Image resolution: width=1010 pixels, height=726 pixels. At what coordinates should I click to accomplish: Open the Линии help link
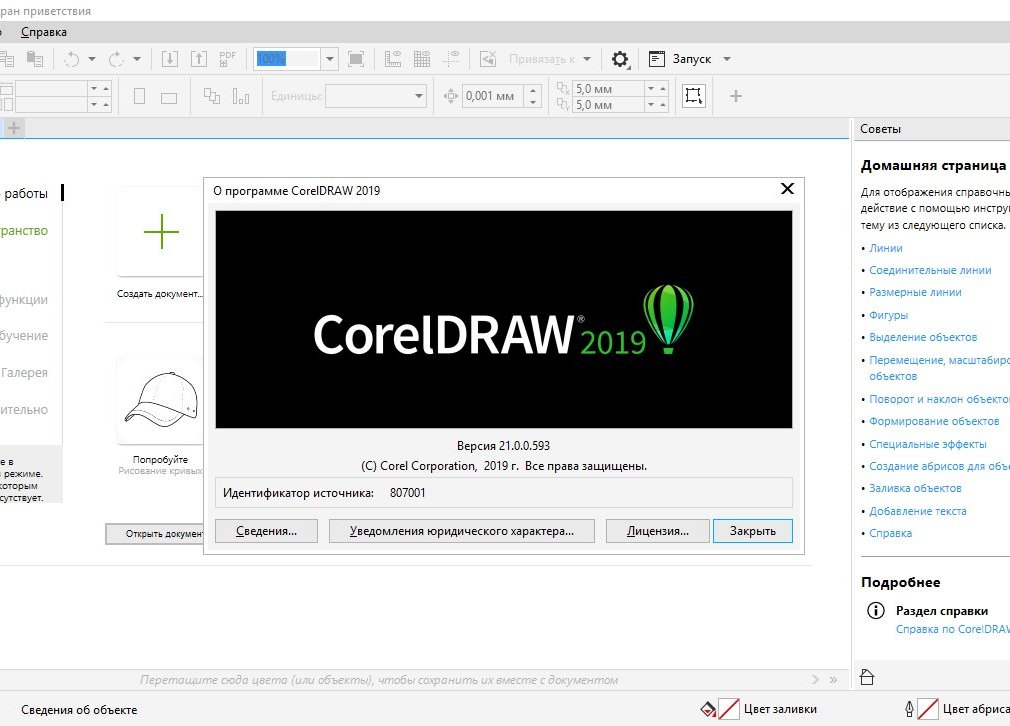click(886, 248)
